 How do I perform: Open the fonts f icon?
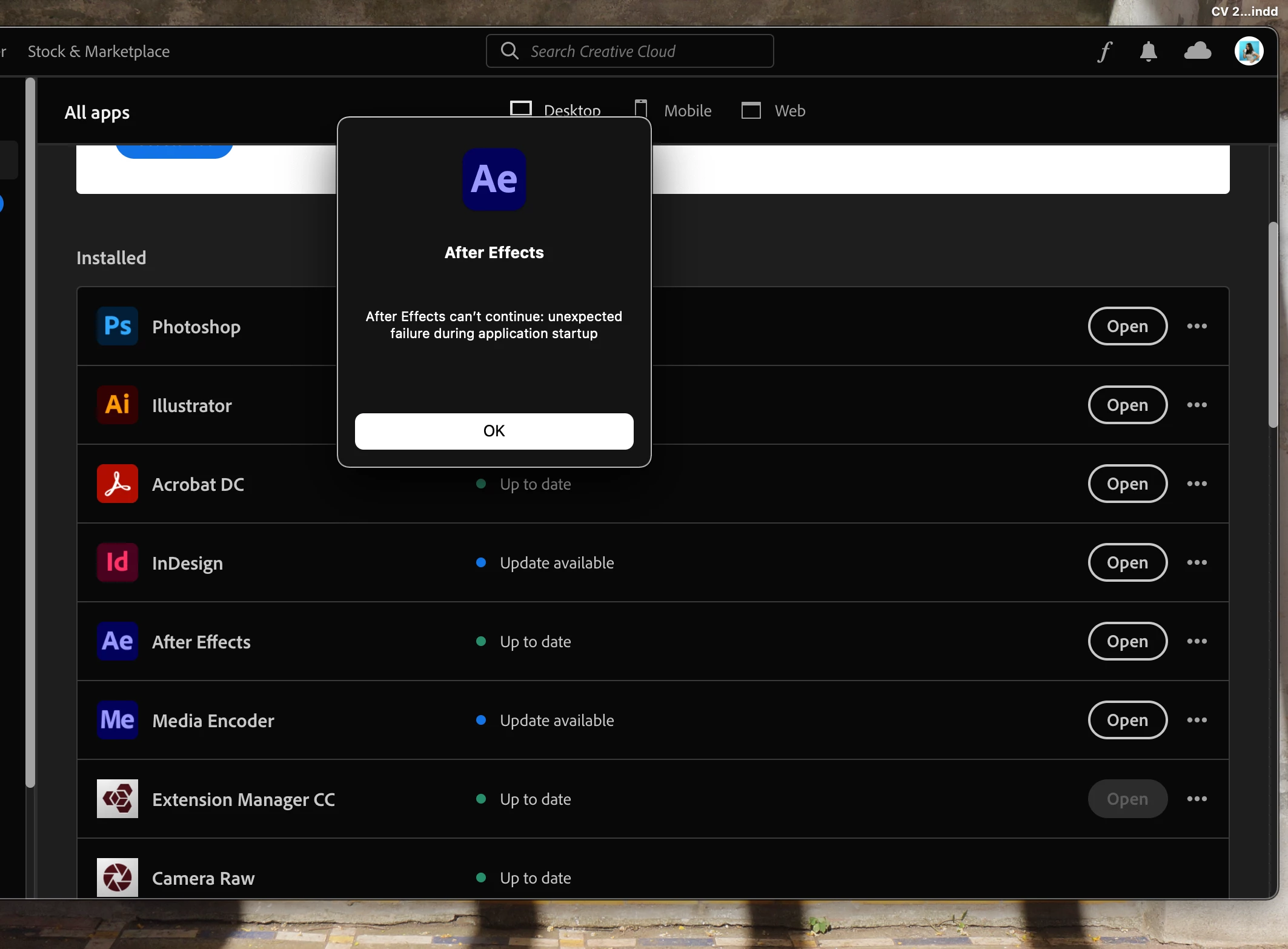[1104, 52]
